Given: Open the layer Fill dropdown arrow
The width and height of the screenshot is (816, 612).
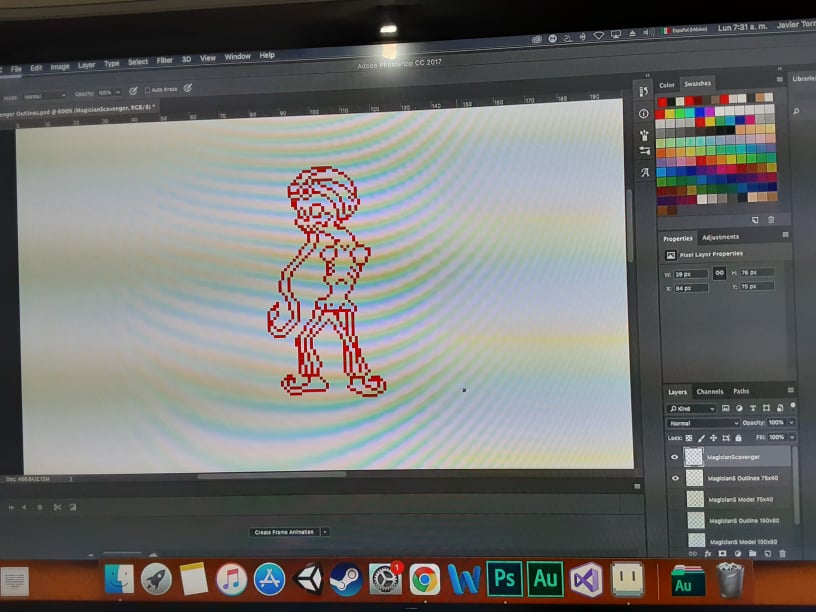Looking at the screenshot, I should [792, 437].
